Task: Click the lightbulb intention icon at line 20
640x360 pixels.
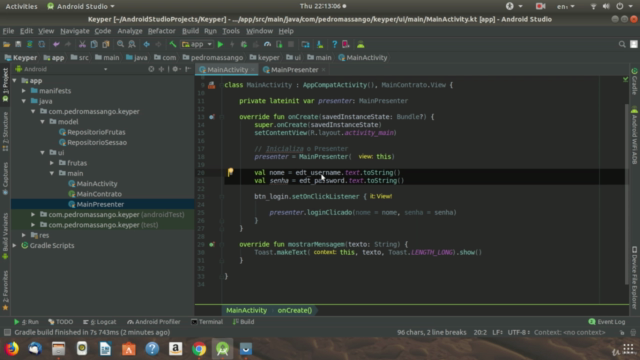Action: point(231,172)
